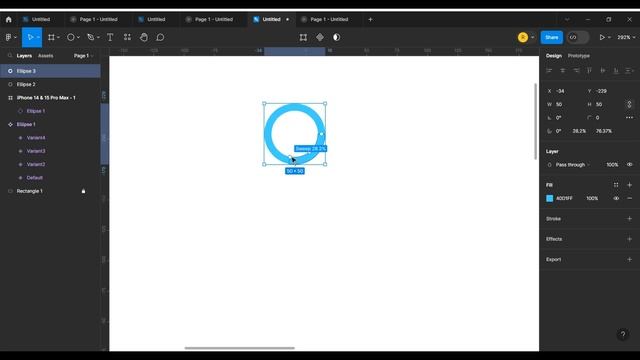This screenshot has height=360, width=640.
Task: Open Move tool dropdown arrow
Action: tap(38, 37)
